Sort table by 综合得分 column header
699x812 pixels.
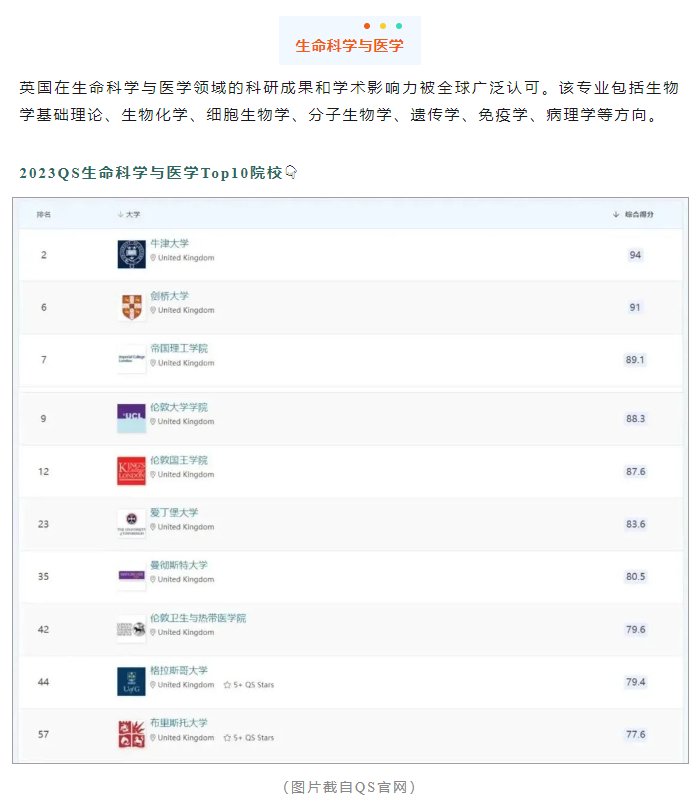pyautogui.click(x=633, y=214)
